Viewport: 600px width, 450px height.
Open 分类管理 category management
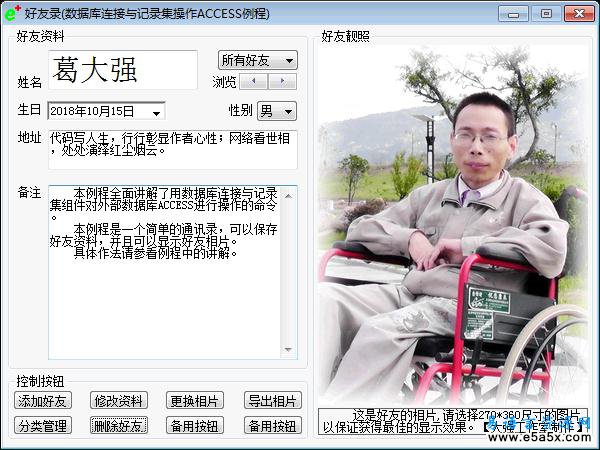click(x=42, y=426)
